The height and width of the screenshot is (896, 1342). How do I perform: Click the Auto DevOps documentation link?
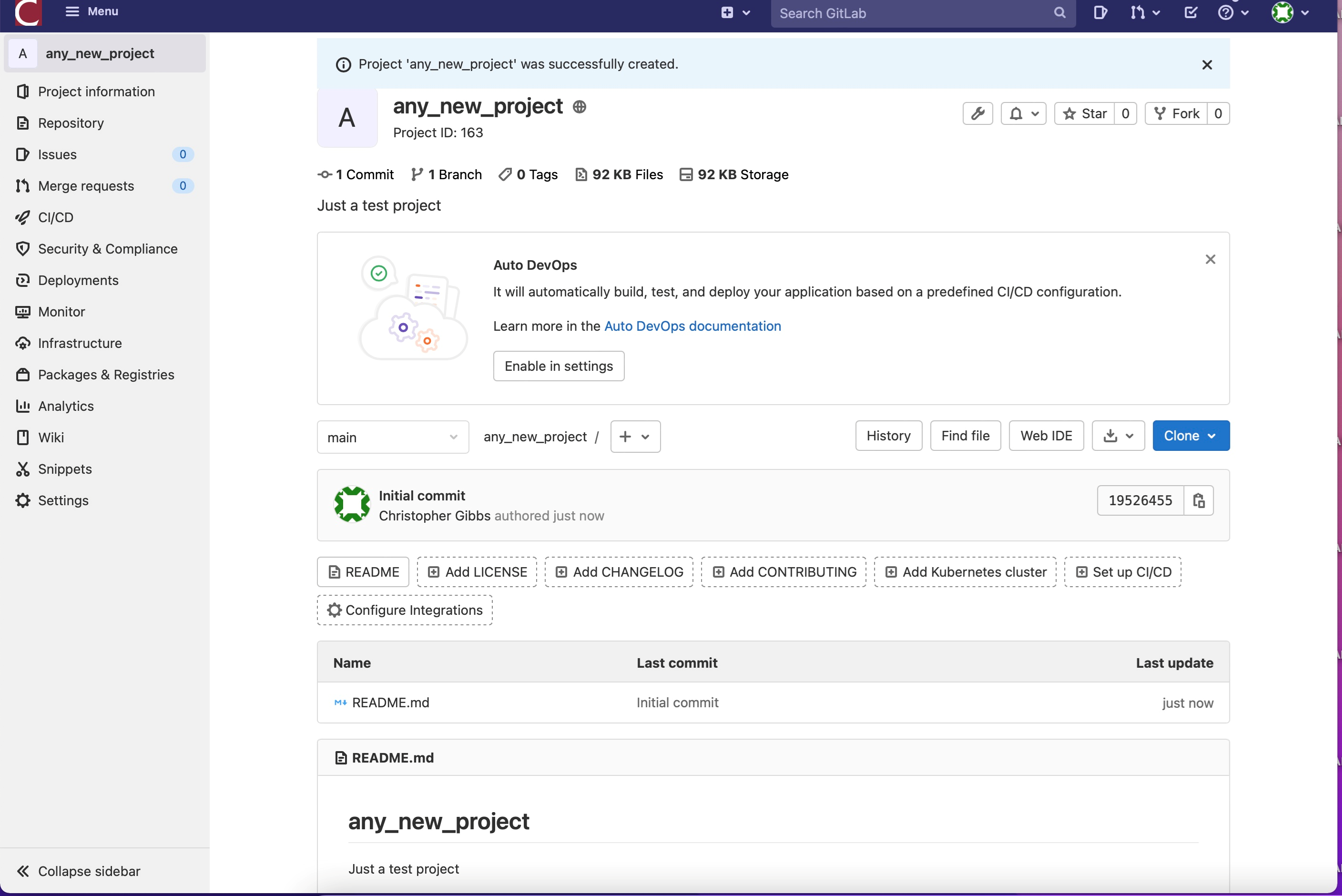(x=693, y=326)
